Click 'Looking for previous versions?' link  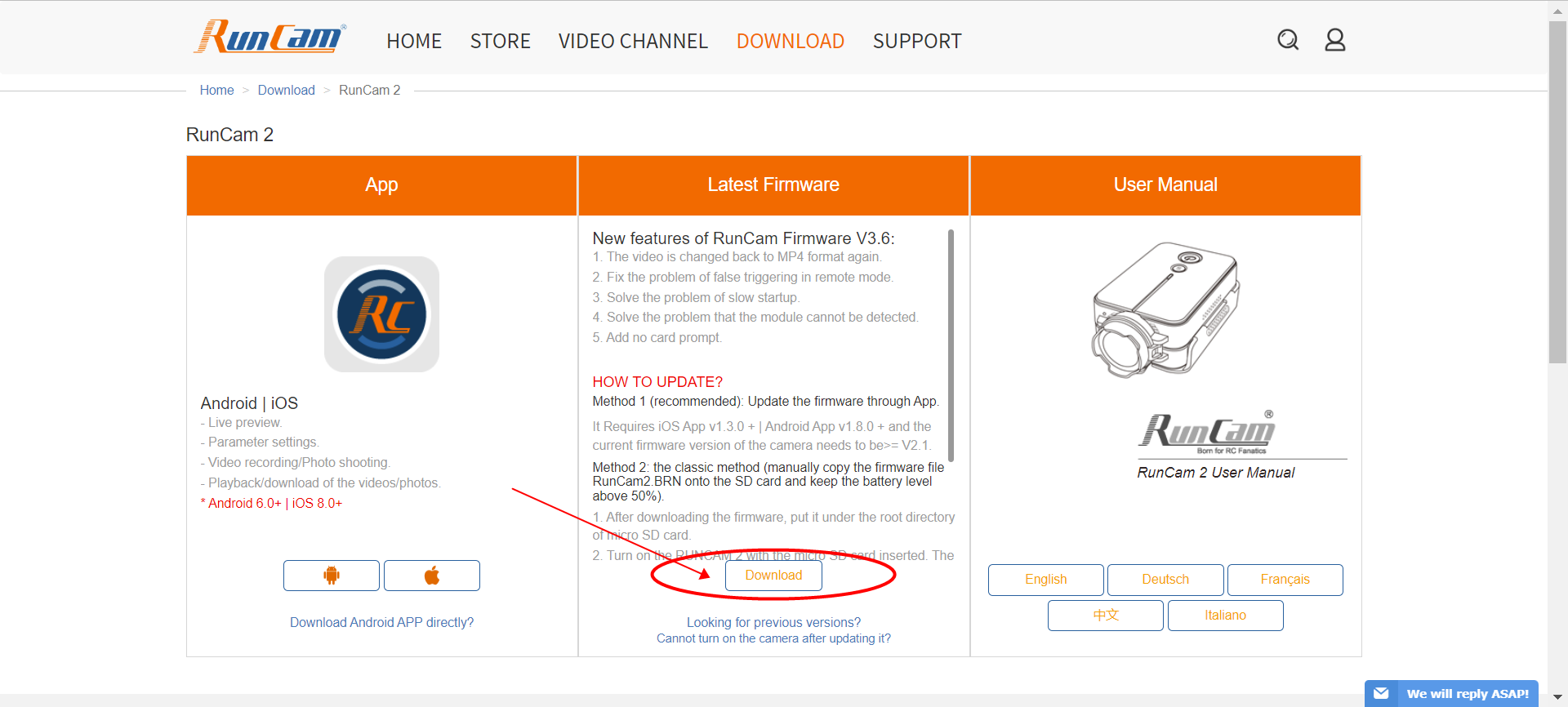coord(773,622)
